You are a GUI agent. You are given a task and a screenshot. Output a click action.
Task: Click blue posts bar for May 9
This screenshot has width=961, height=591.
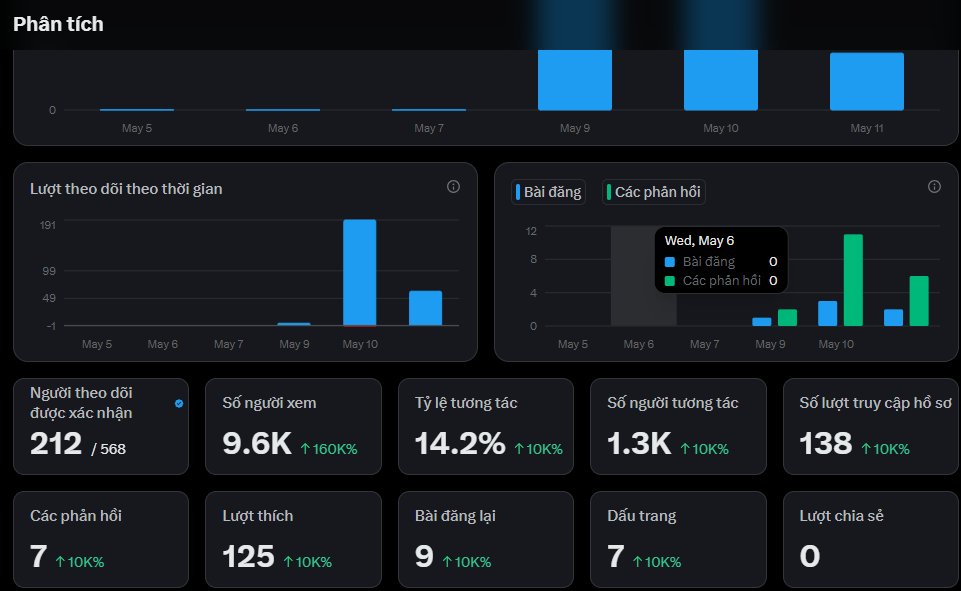762,321
